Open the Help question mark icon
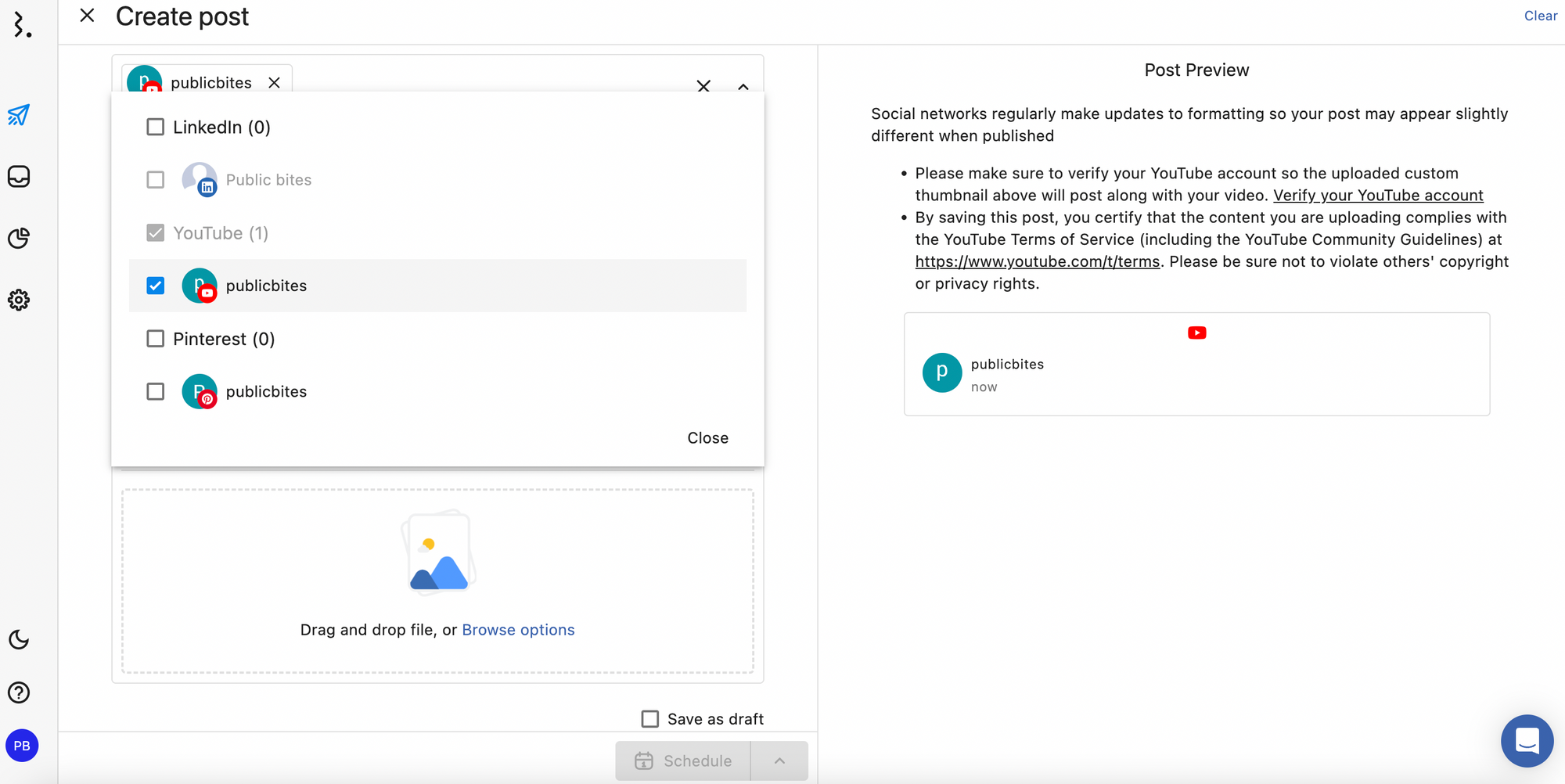The width and height of the screenshot is (1565, 784). pos(19,692)
